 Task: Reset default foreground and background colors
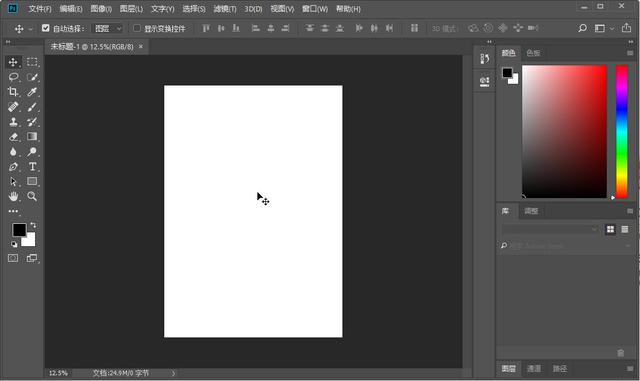click(14, 244)
